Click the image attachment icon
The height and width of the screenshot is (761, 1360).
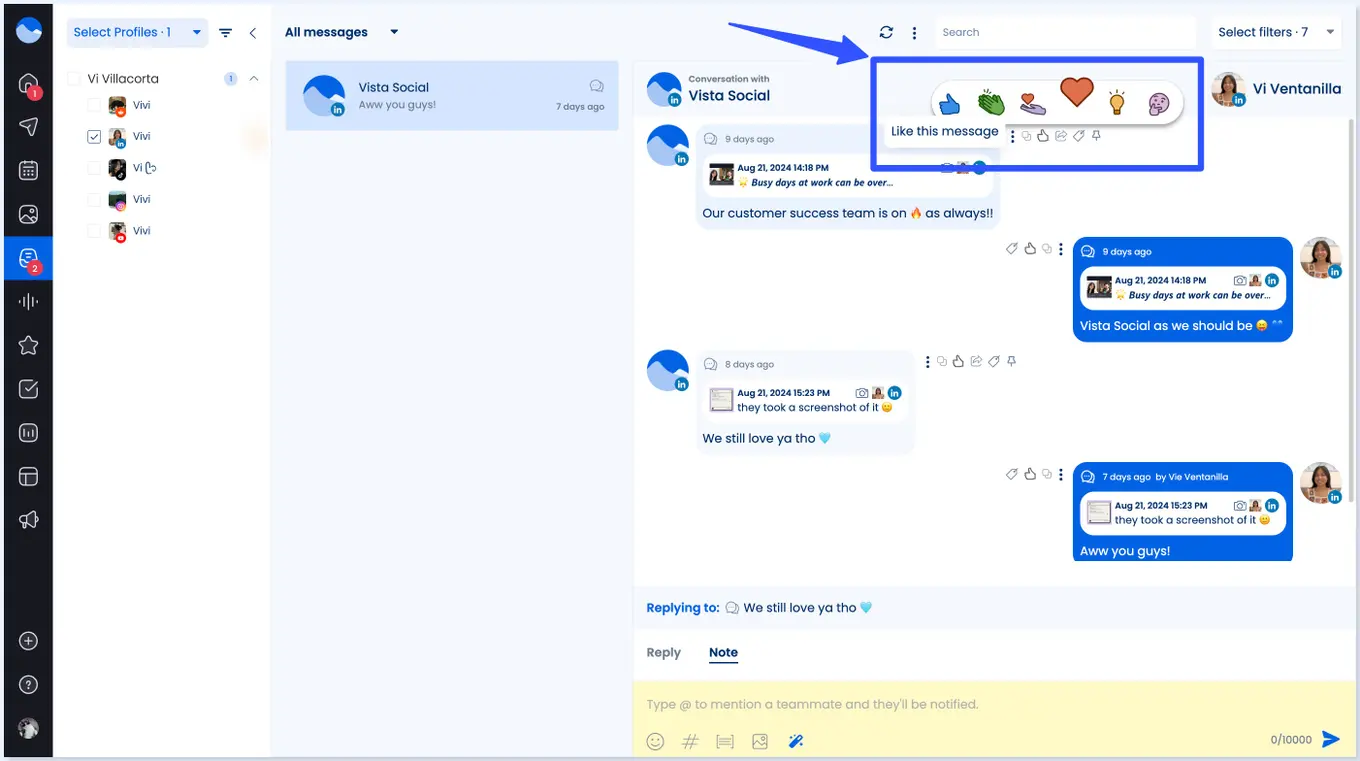pos(760,741)
